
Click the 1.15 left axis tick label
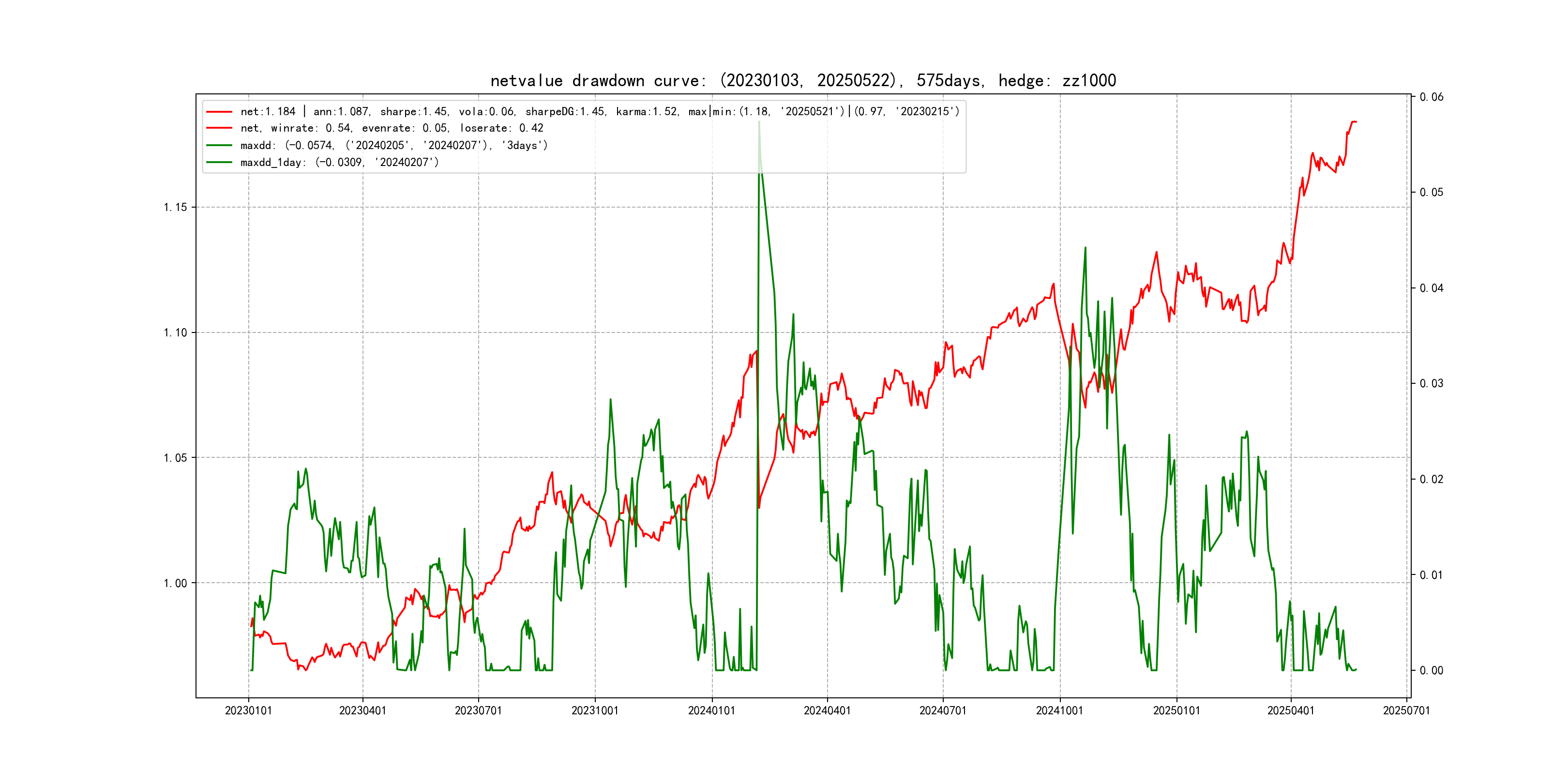[x=175, y=208]
